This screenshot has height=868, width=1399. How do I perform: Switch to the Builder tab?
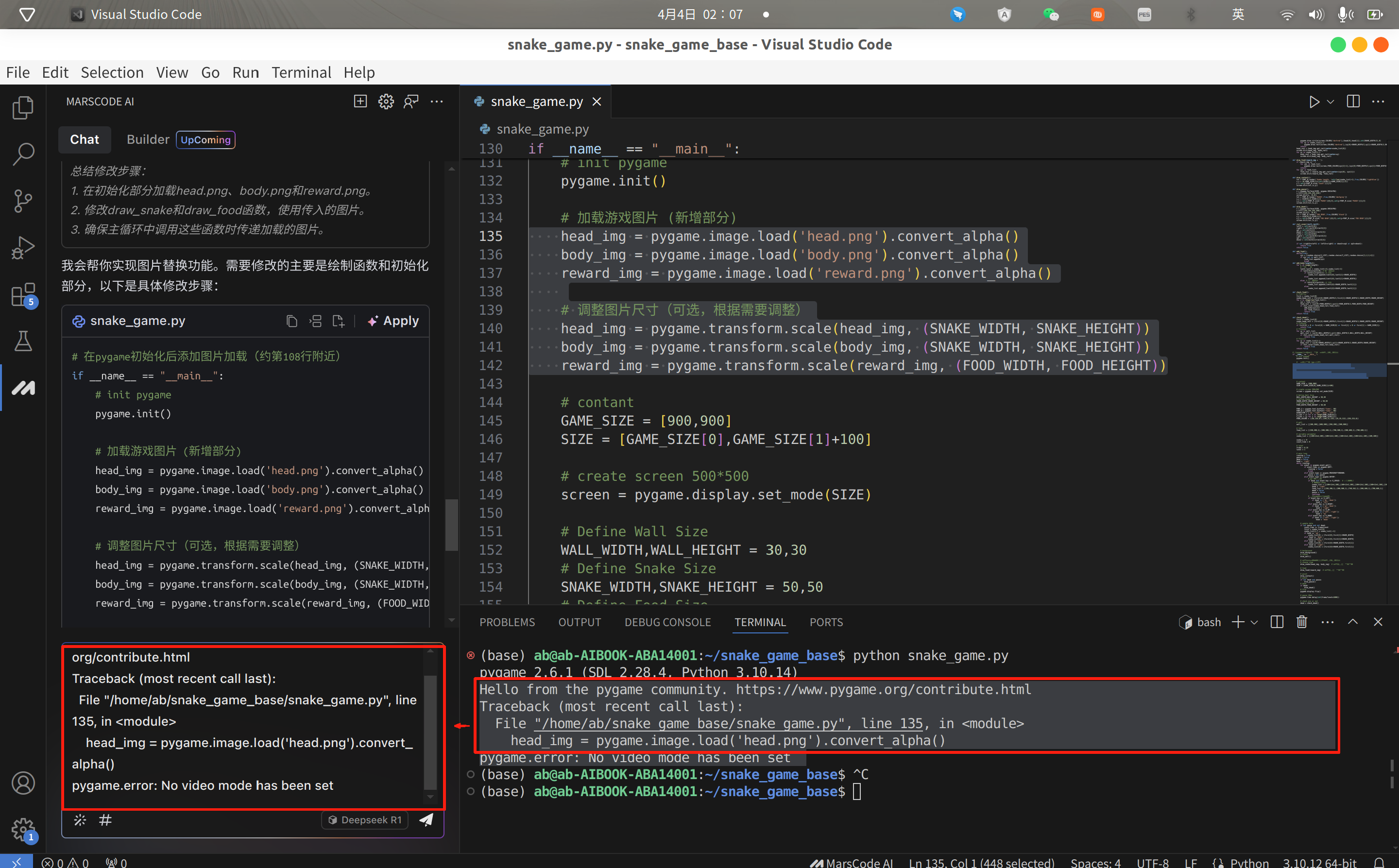[148, 139]
